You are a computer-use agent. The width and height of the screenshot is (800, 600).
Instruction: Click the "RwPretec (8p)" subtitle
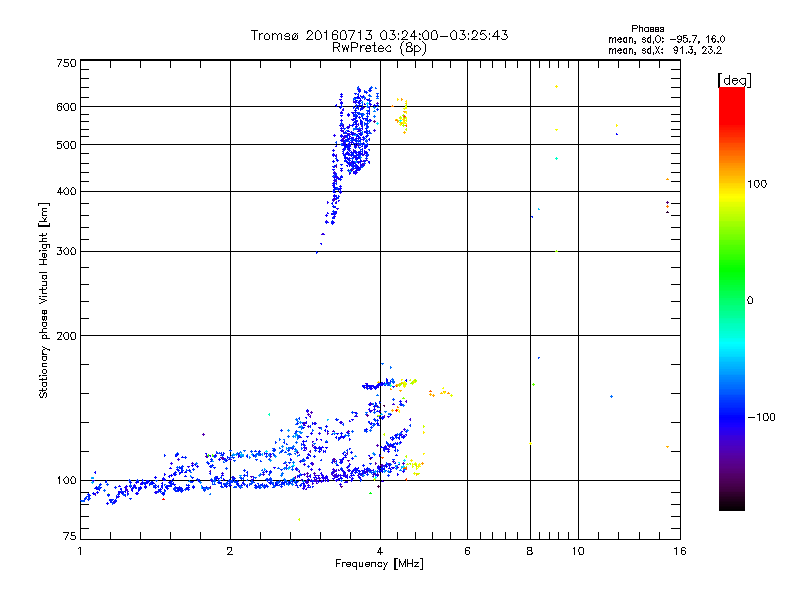tap(380, 48)
